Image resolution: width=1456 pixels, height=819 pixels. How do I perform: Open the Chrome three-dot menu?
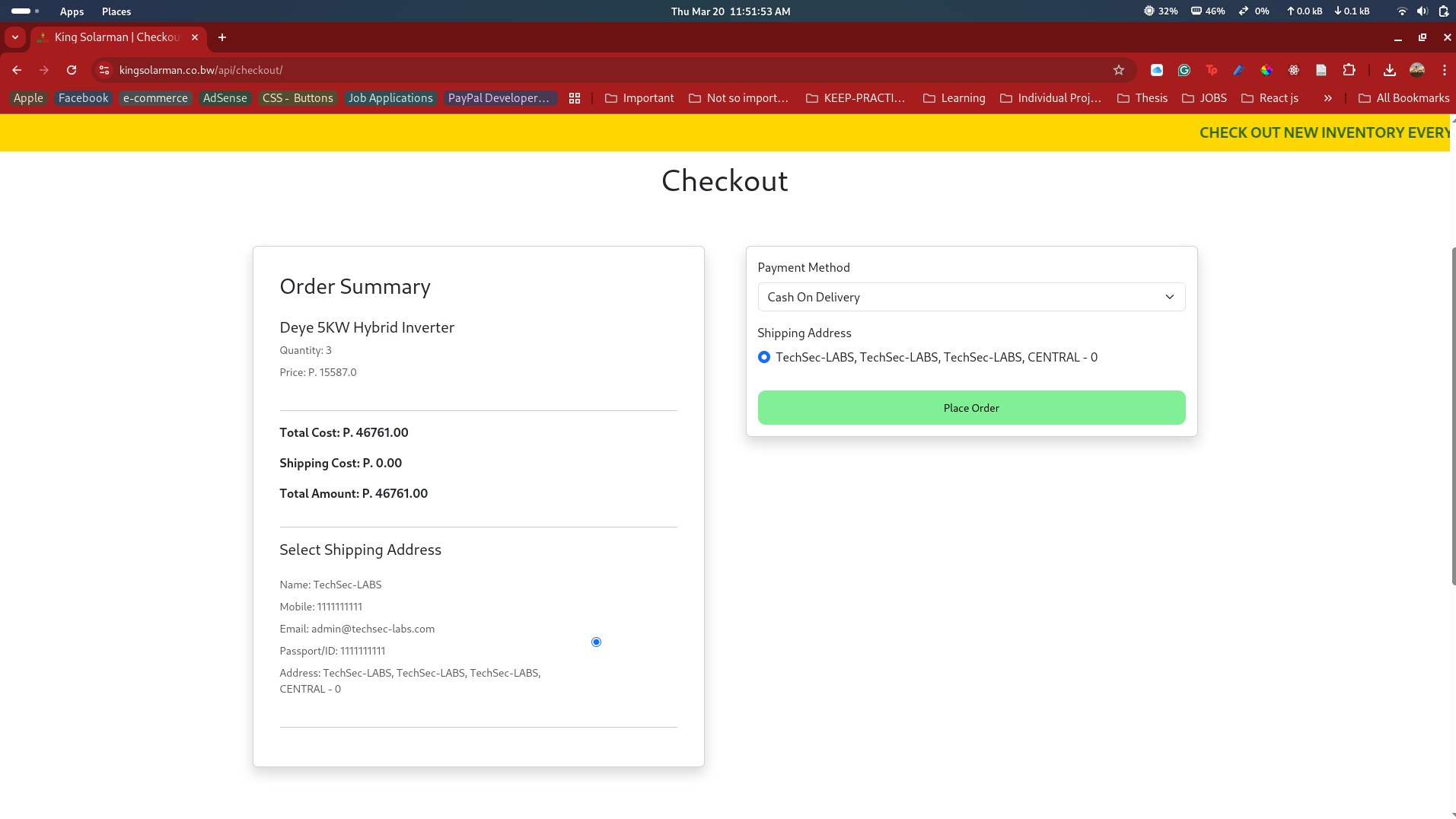click(x=1444, y=70)
